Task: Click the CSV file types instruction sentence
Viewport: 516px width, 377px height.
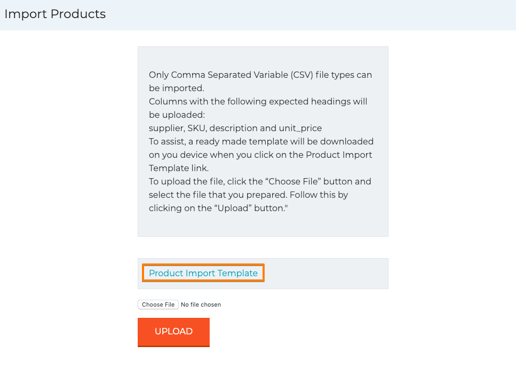Action: [x=260, y=81]
